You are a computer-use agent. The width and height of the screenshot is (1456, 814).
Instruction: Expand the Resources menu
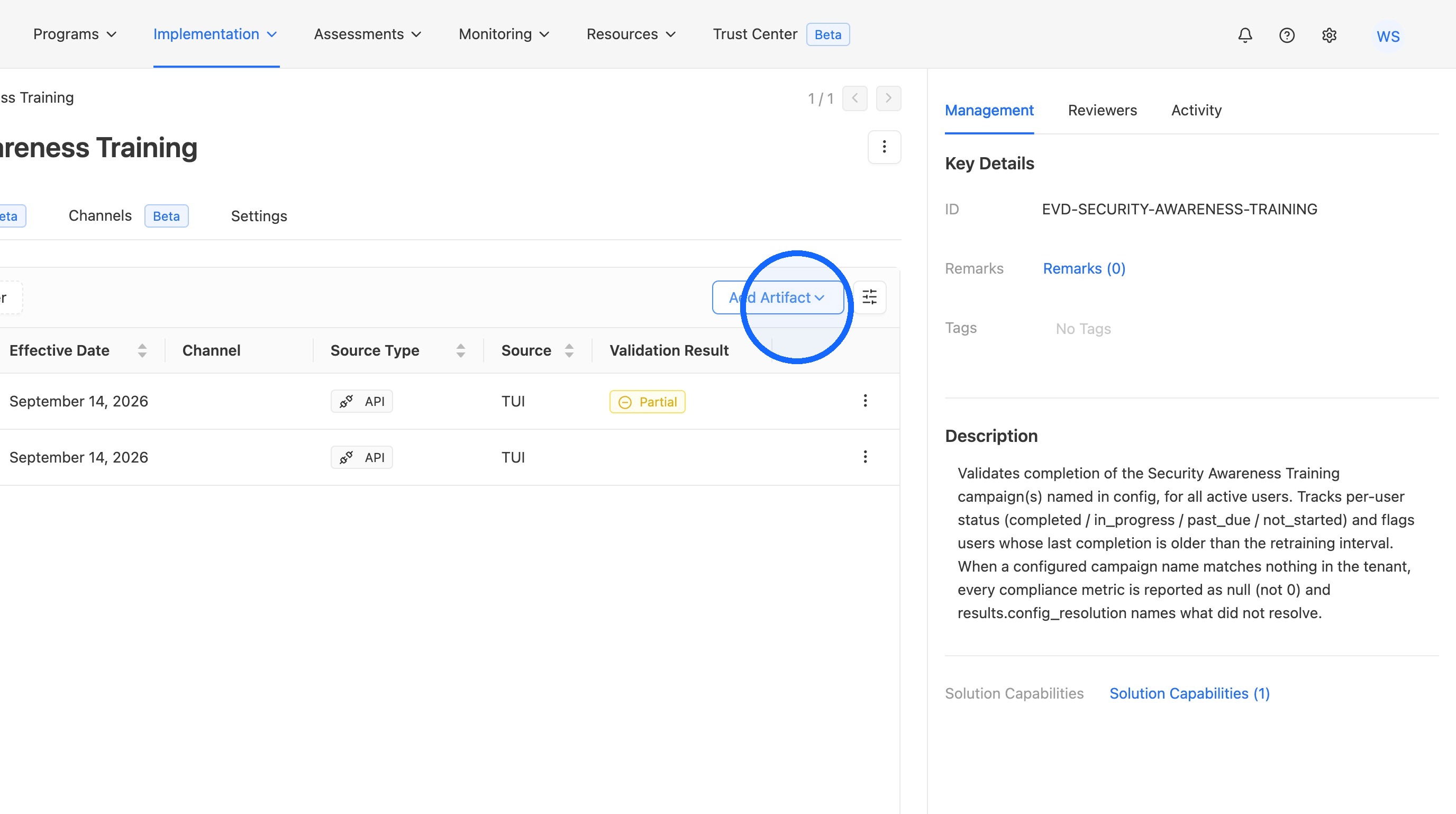[631, 34]
